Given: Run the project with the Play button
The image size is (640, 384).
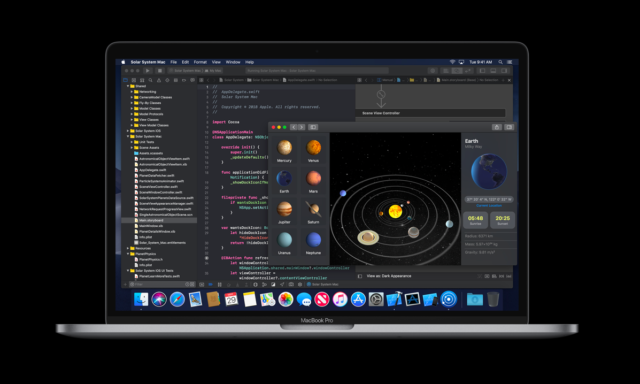Looking at the screenshot, I should click(x=148, y=71).
